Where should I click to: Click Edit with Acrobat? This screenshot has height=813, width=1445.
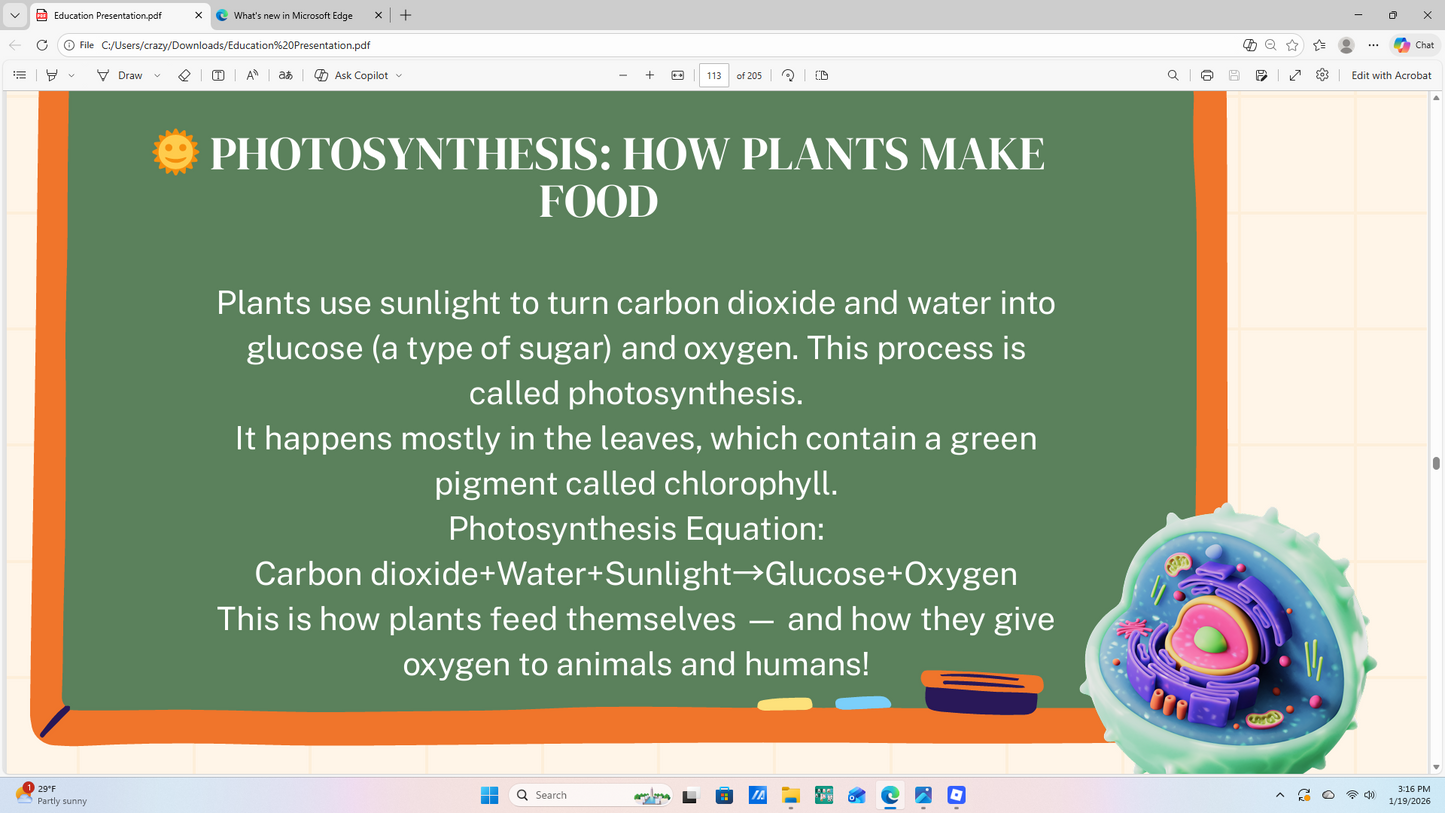coord(1391,75)
